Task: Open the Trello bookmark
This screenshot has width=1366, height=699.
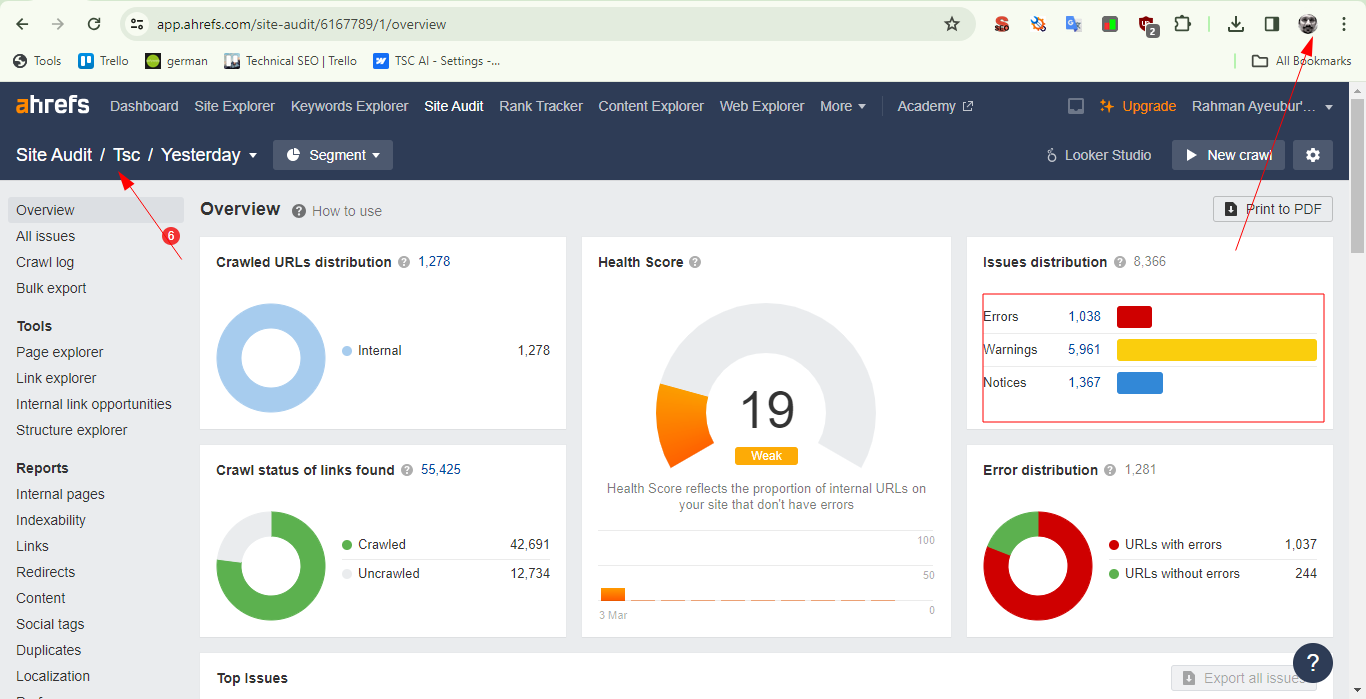Action: point(104,61)
